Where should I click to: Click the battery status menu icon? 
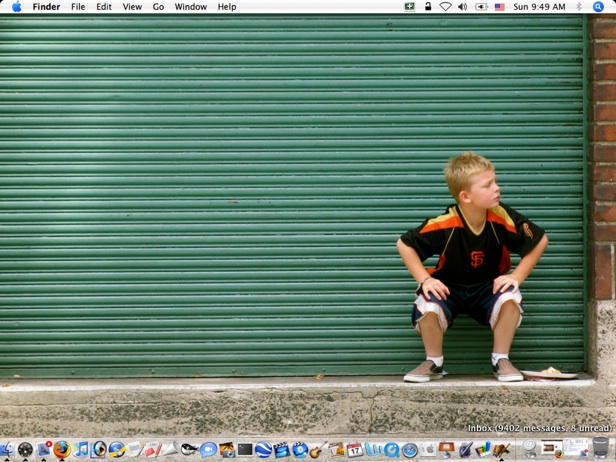(481, 7)
